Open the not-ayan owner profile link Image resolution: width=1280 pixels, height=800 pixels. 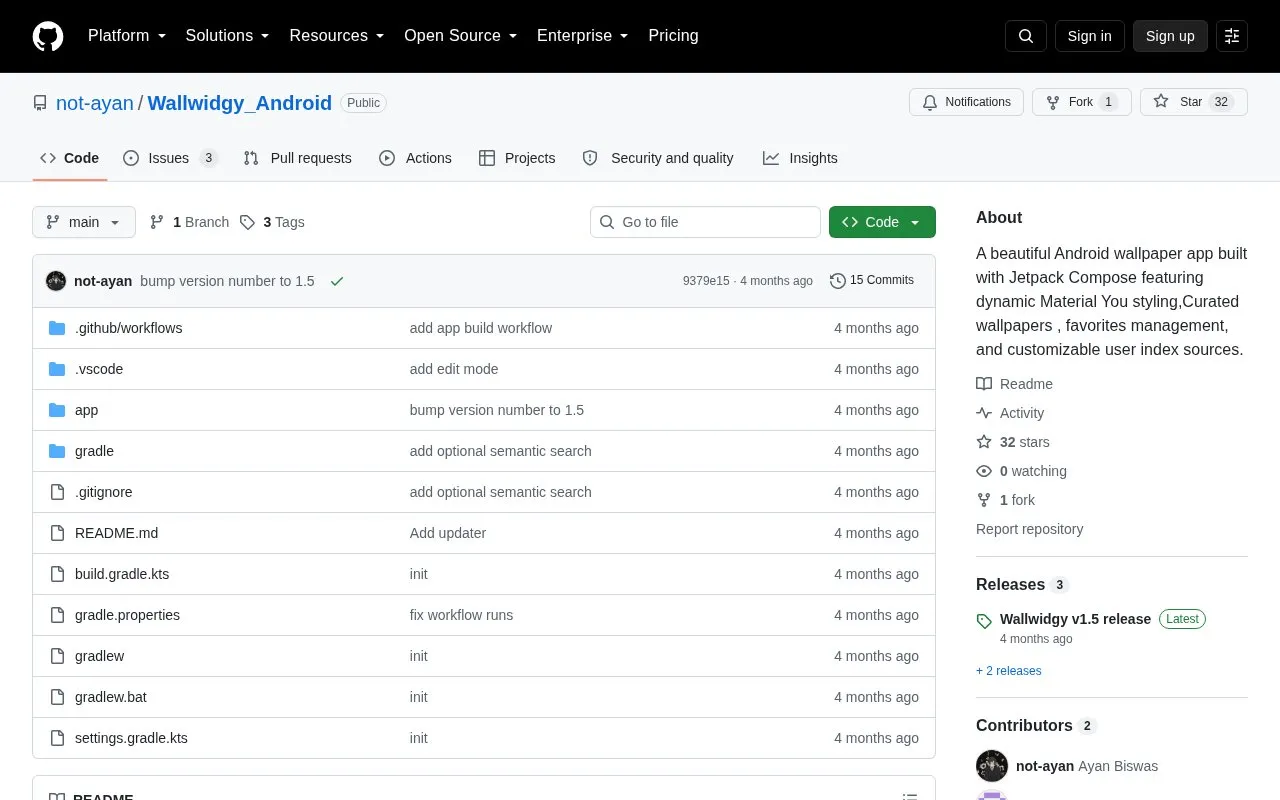point(95,103)
